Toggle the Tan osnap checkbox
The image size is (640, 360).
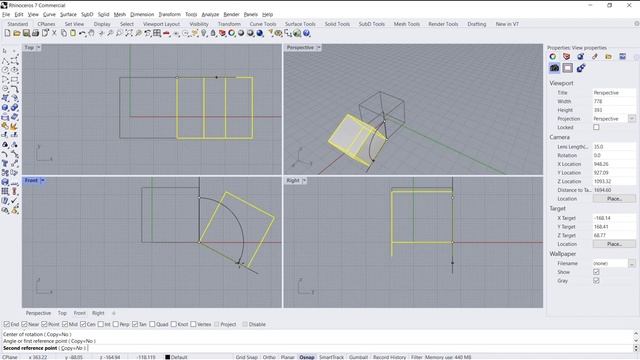(135, 324)
